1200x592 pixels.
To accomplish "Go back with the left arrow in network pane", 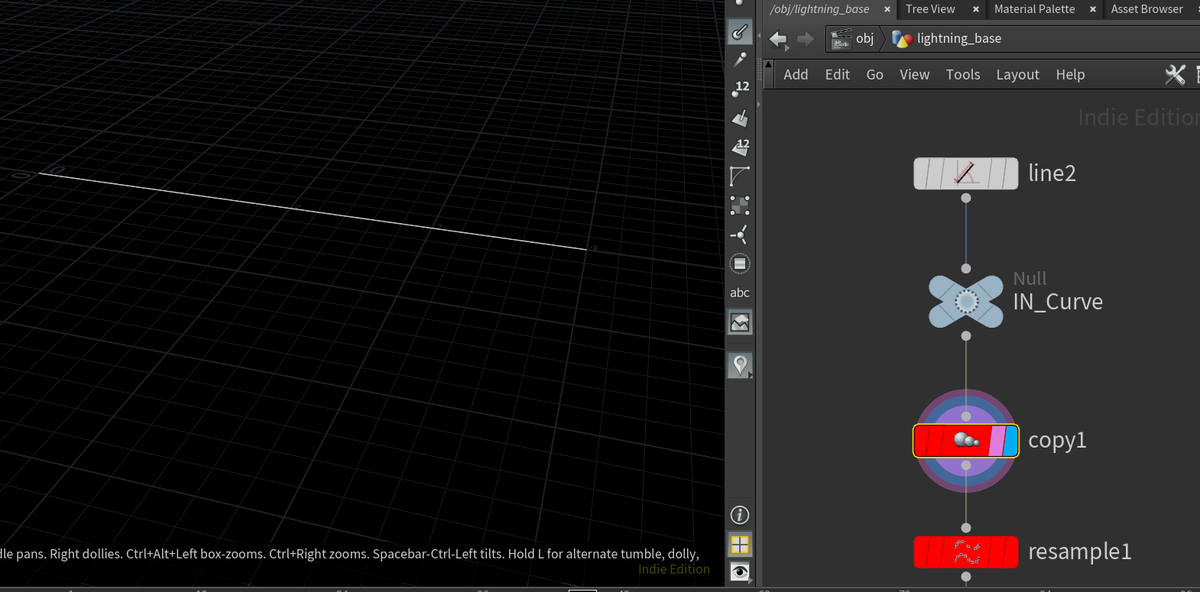I will (x=779, y=39).
